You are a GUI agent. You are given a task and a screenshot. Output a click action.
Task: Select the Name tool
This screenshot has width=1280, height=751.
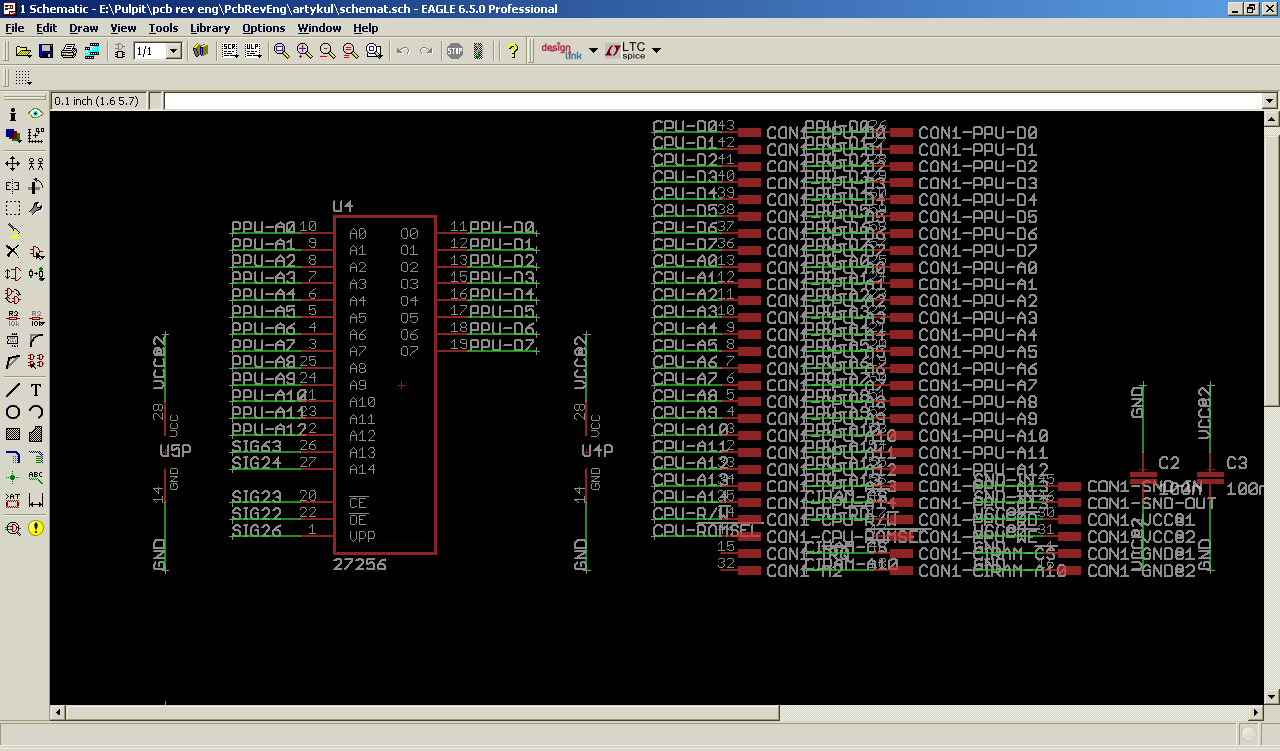[13, 319]
